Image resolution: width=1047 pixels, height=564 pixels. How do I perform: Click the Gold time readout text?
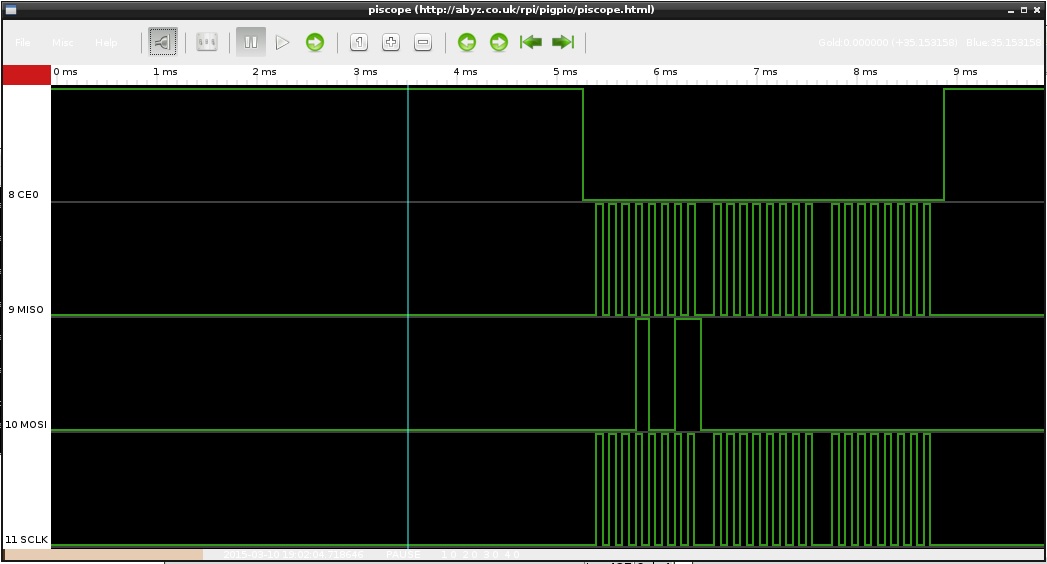[x=887, y=42]
